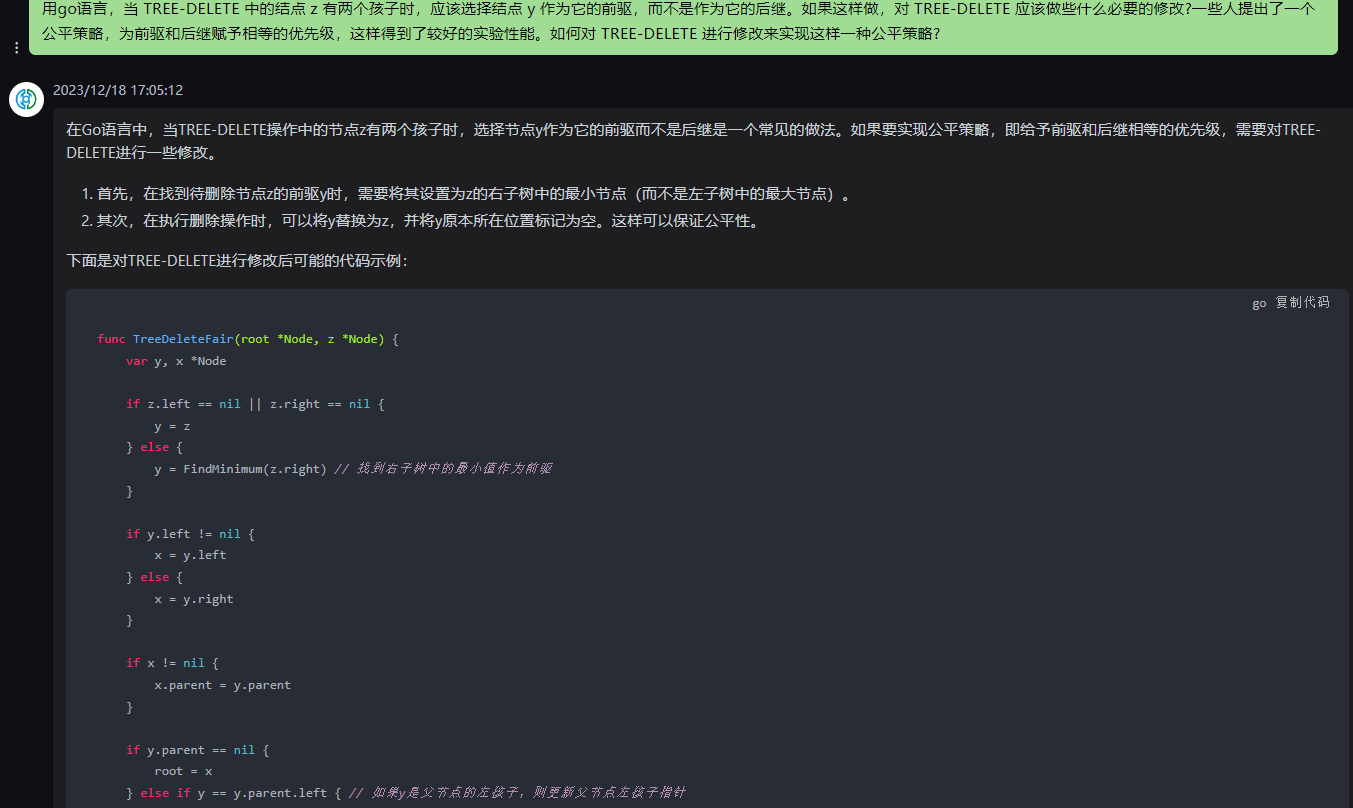Image resolution: width=1353 pixels, height=808 pixels.
Task: Click the code line 'x = y.right'
Action: click(x=194, y=599)
